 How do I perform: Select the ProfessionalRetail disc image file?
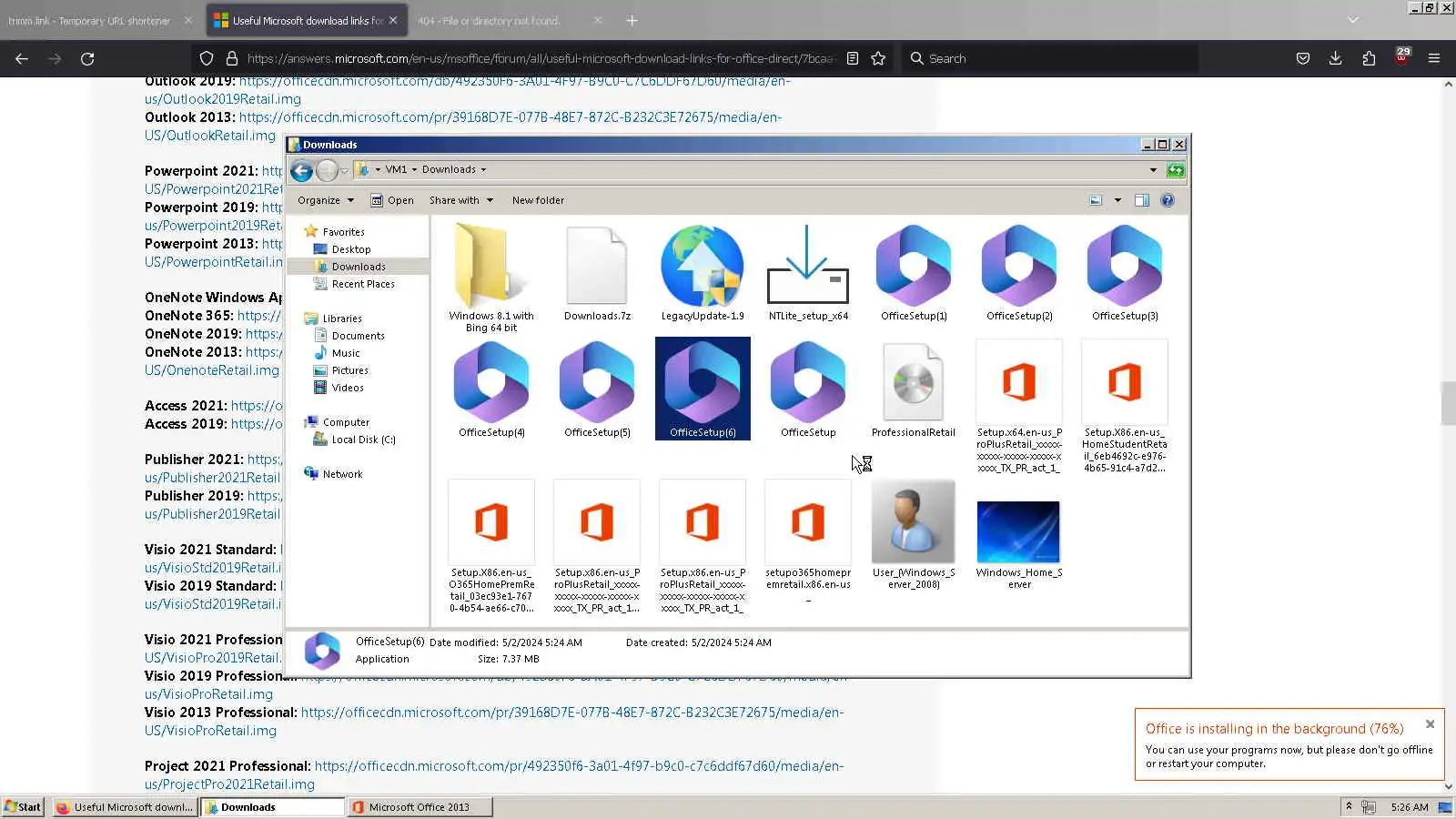(914, 389)
